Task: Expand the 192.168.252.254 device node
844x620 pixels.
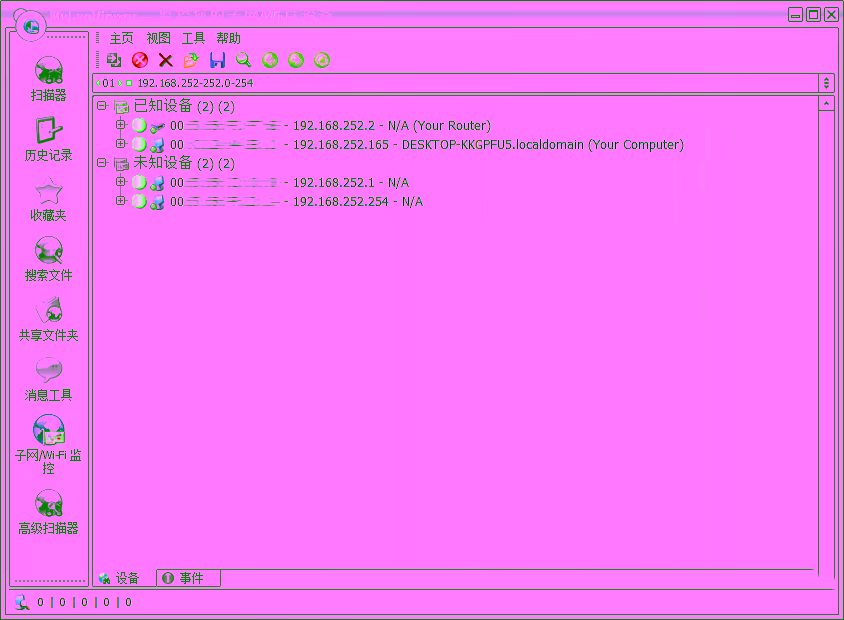Action: pos(121,201)
